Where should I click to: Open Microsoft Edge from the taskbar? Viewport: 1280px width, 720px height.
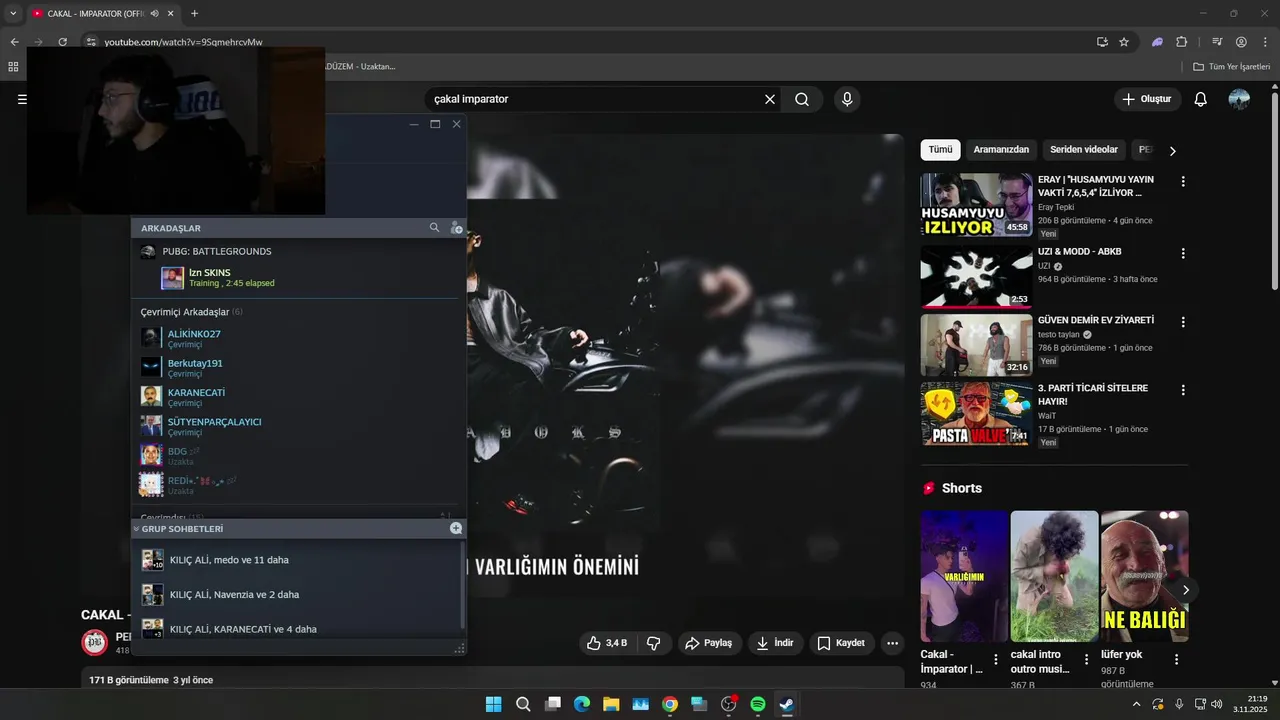(582, 704)
